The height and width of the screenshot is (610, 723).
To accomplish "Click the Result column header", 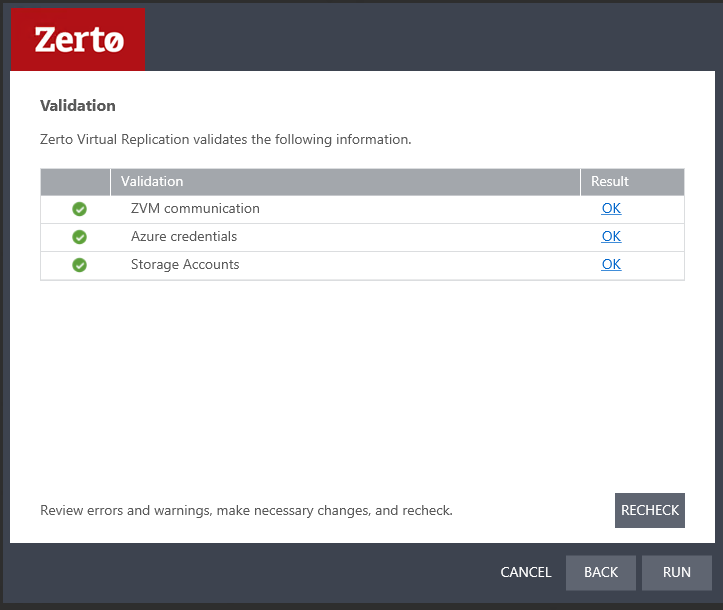I will [x=632, y=182].
